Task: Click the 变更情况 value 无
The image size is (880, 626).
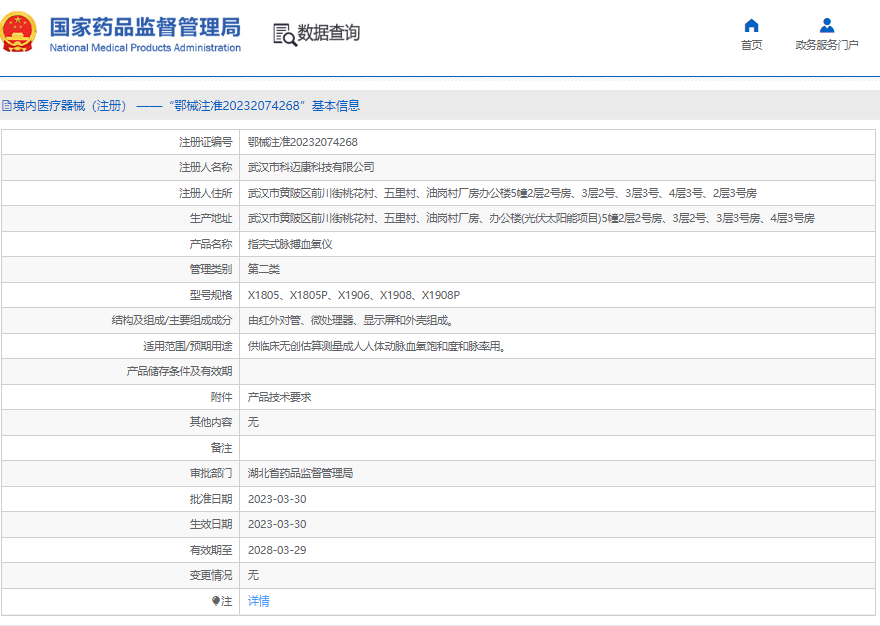Action: 253,575
